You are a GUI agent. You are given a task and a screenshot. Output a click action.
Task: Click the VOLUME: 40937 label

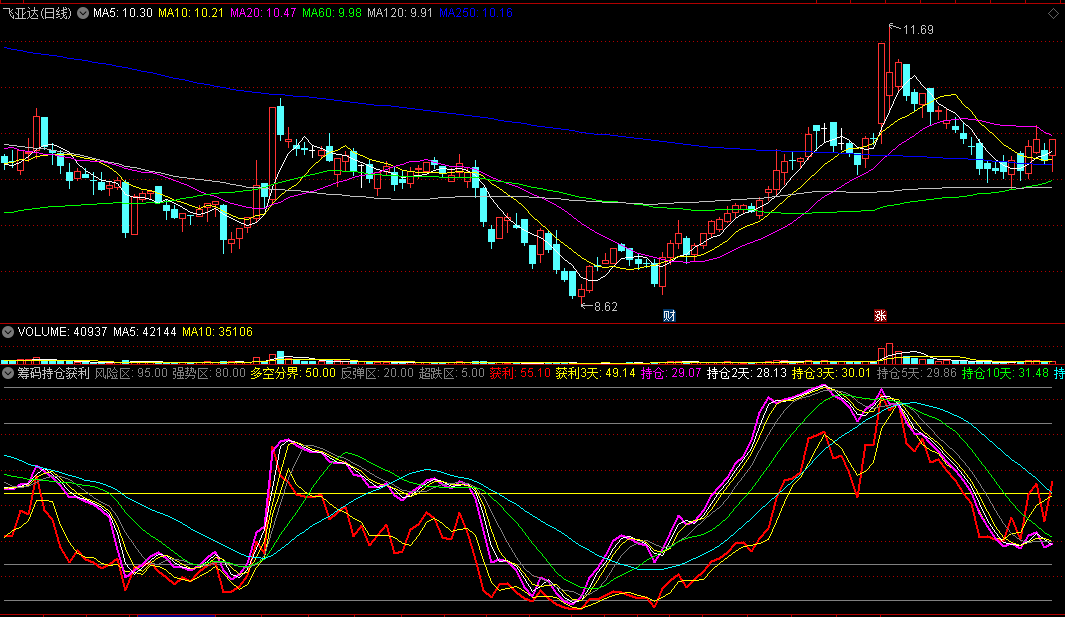coord(62,332)
